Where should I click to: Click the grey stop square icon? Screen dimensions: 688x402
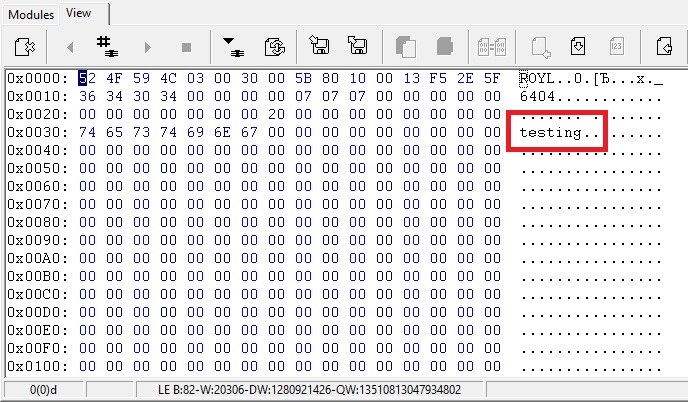(186, 47)
